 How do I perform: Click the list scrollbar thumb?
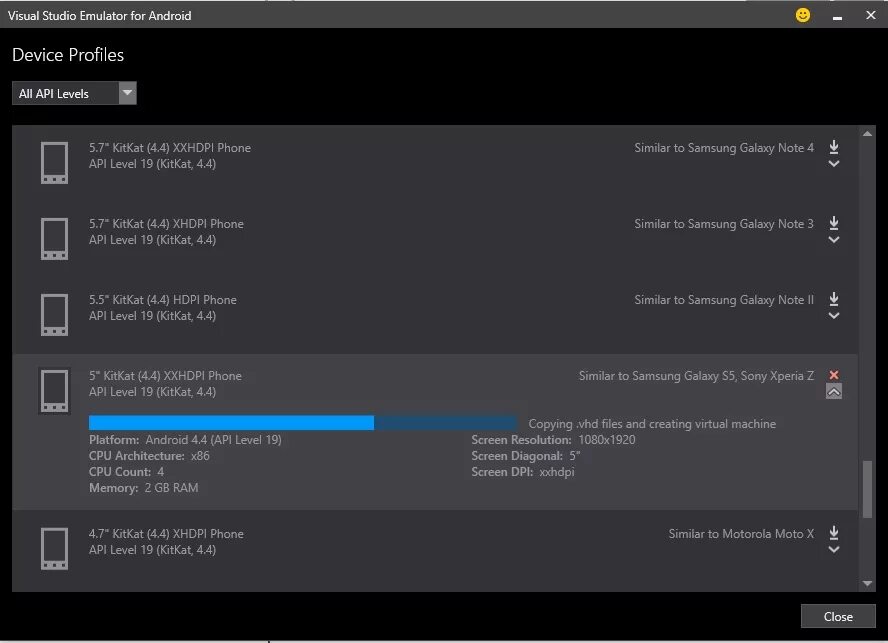point(867,489)
